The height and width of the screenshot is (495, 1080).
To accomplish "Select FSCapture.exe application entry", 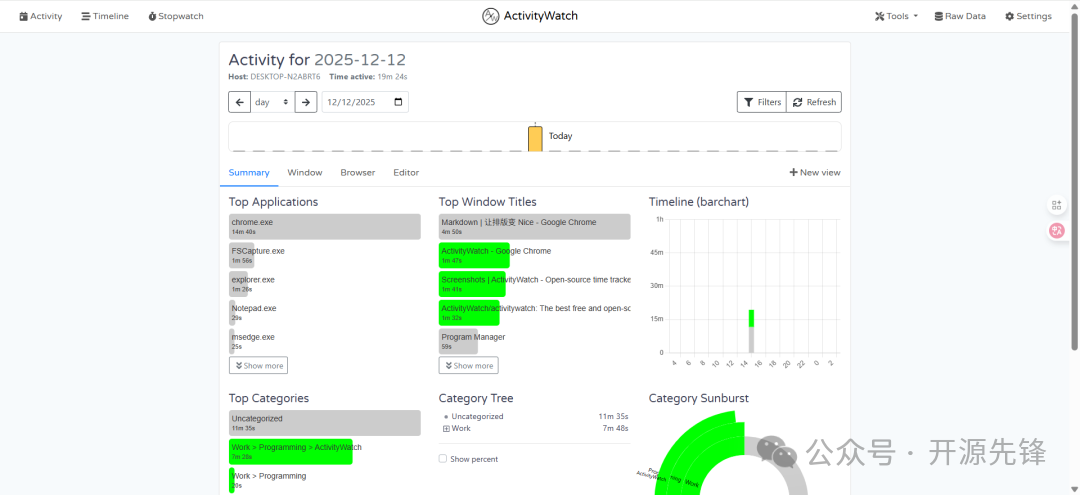I will coord(324,255).
